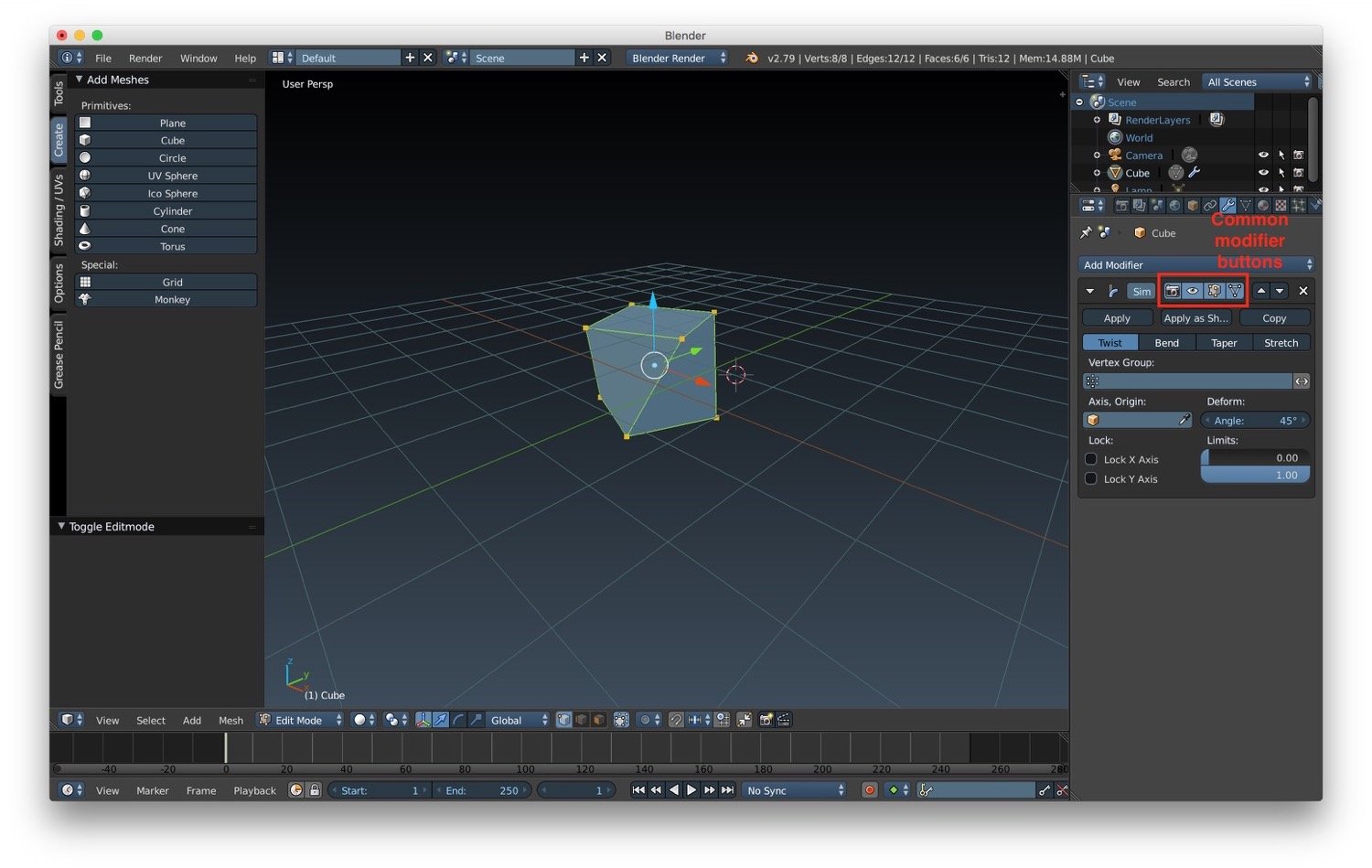This screenshot has width=1372, height=868.
Task: Select the Bend deform mode
Action: point(1167,342)
